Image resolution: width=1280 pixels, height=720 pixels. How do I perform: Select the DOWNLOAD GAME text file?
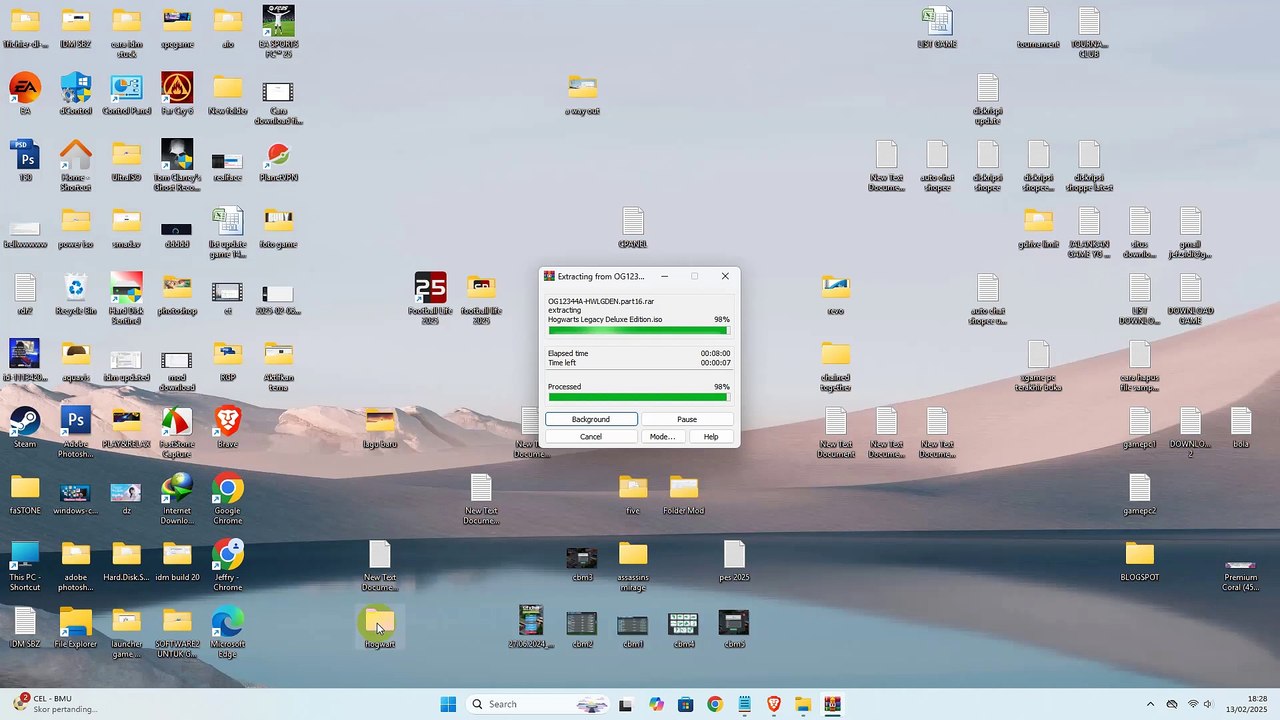1190,298
